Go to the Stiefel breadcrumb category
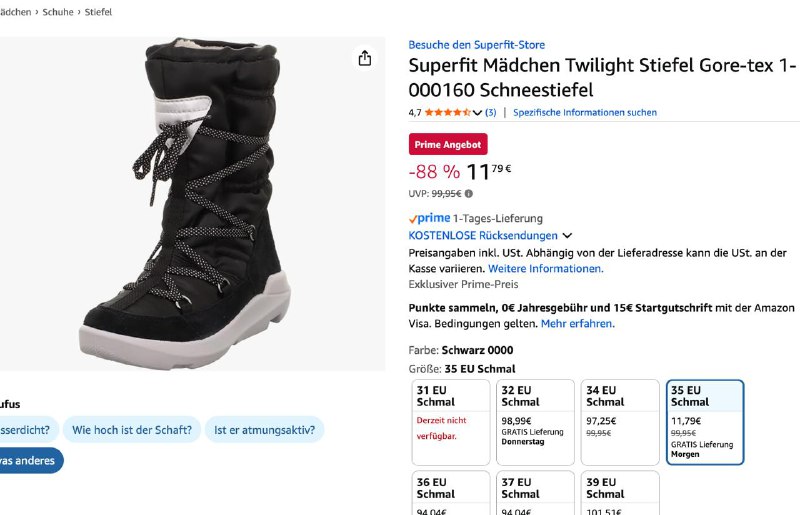 pos(98,12)
